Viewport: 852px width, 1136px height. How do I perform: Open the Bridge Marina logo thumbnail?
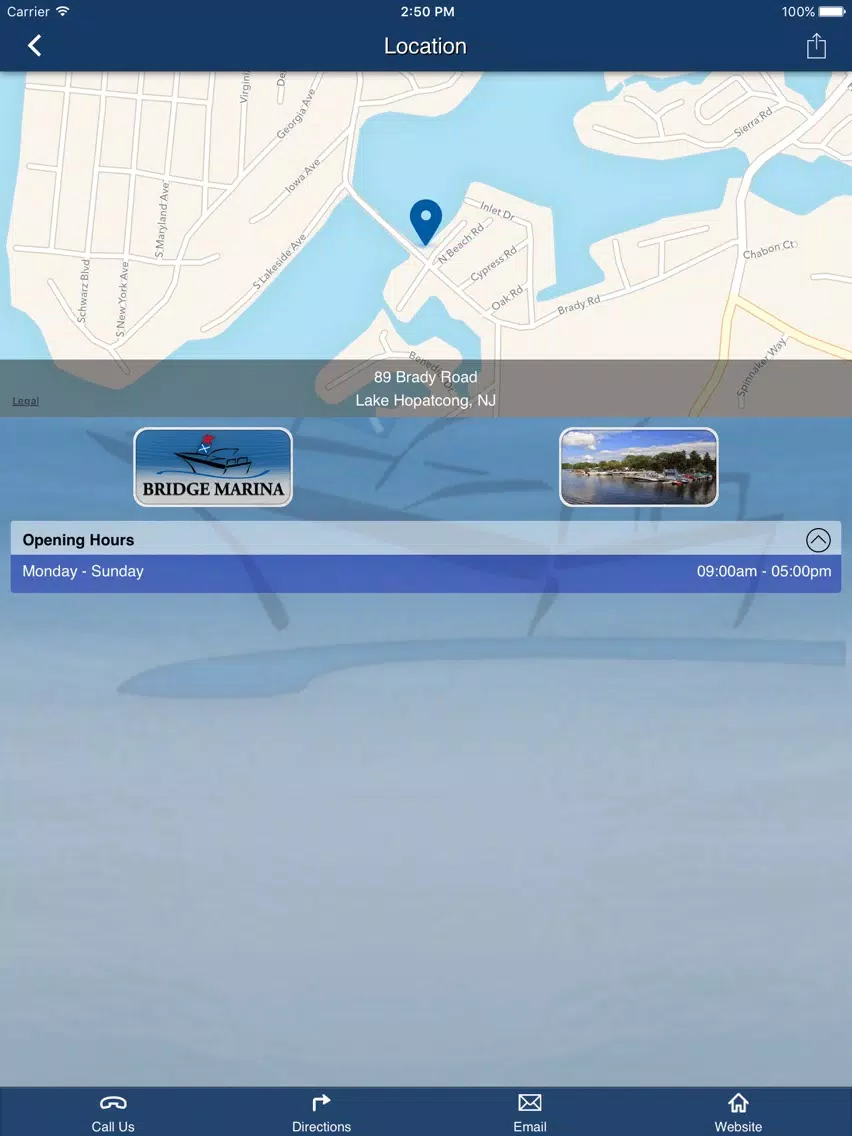(x=213, y=467)
